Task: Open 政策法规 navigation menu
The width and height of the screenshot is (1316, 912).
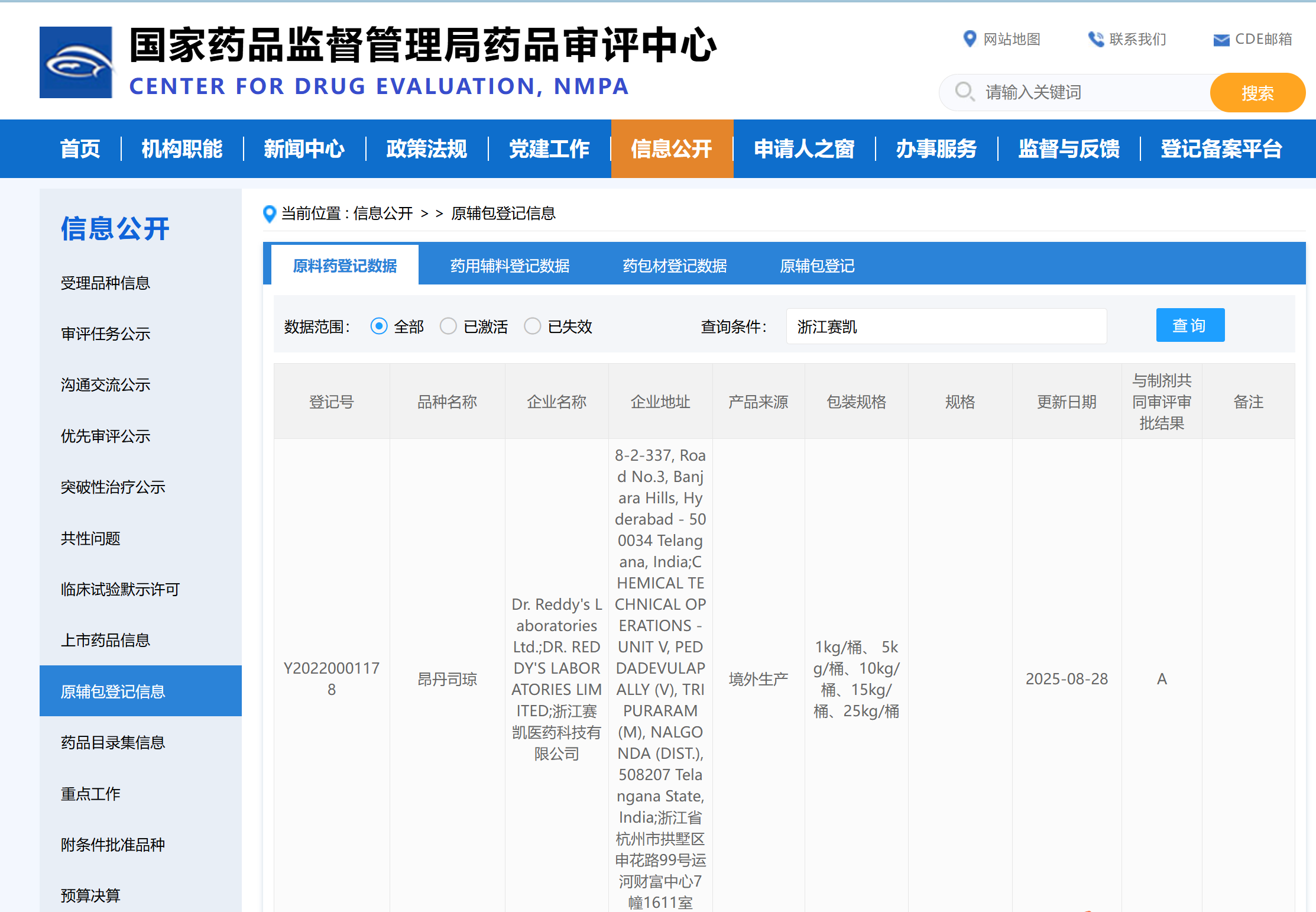Action: pos(426,148)
